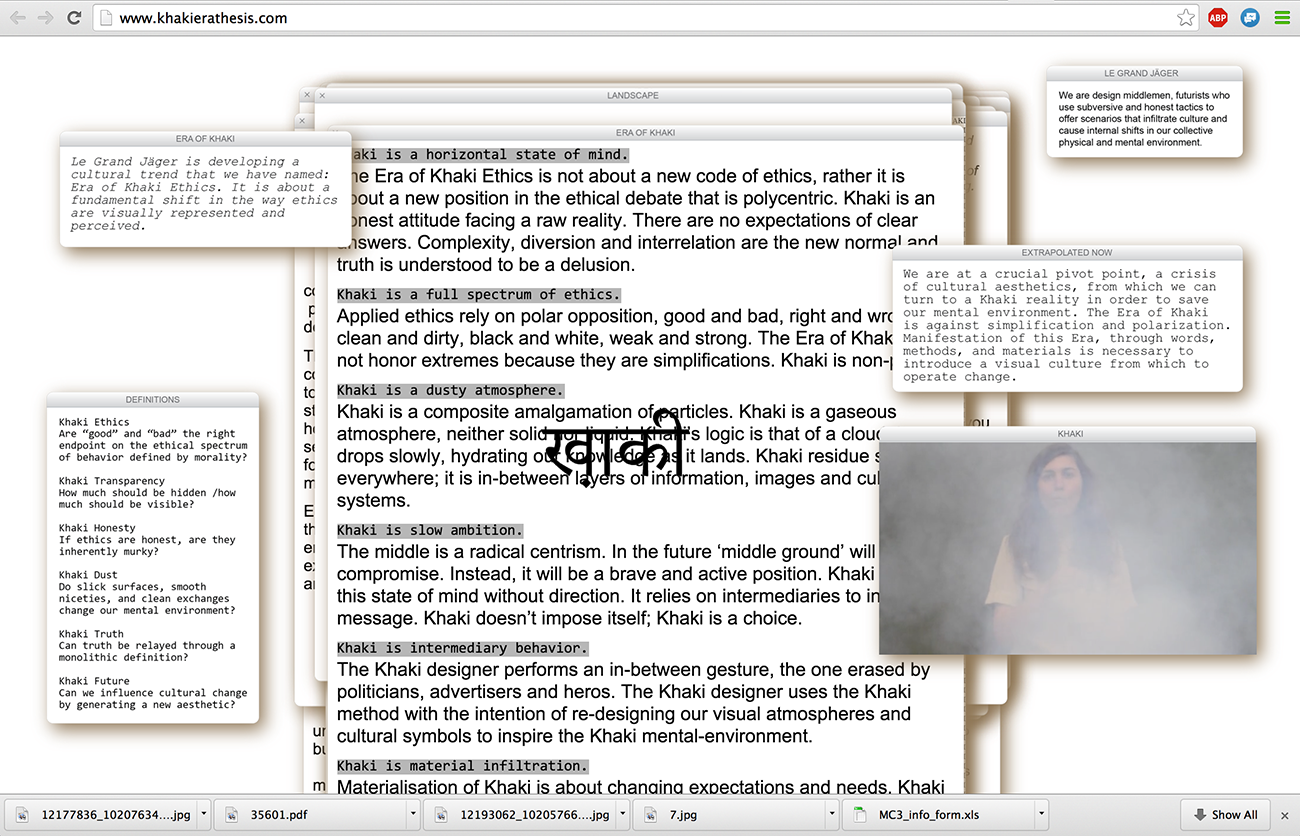The height and width of the screenshot is (836, 1300).
Task: Select the LE GRAND JÄGER window title bar
Action: pyautogui.click(x=1144, y=74)
